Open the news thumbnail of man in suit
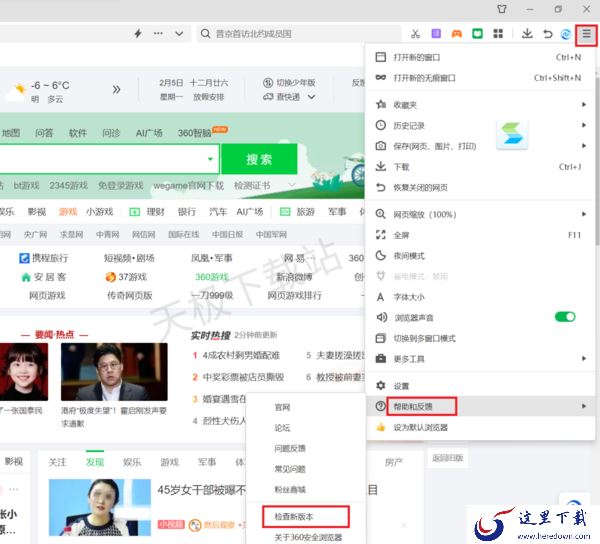Image resolution: width=600 pixels, height=544 pixels. coord(114,371)
